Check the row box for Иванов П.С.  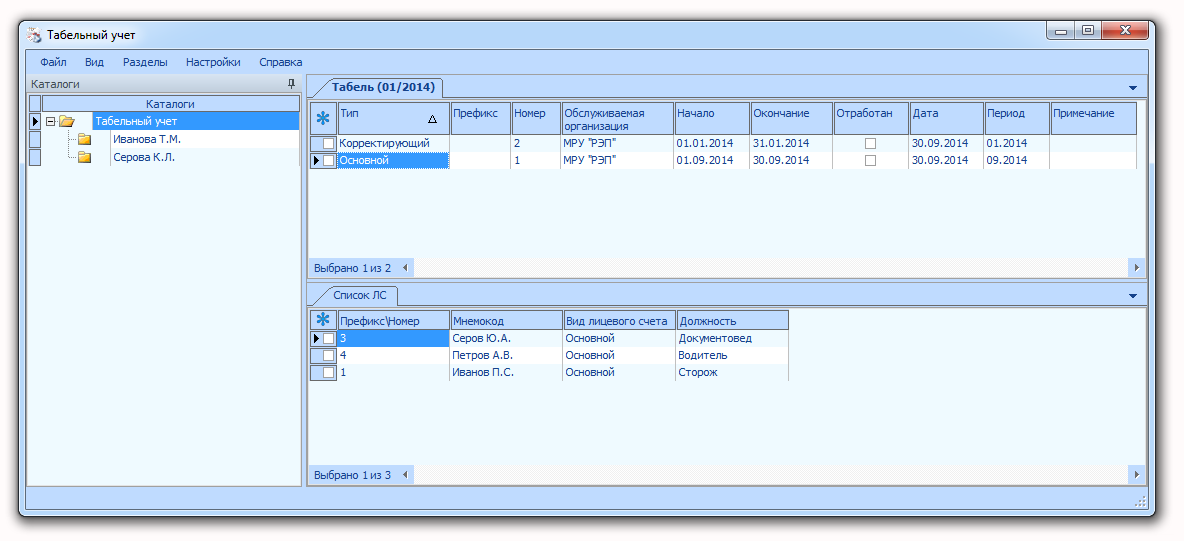(x=328, y=373)
